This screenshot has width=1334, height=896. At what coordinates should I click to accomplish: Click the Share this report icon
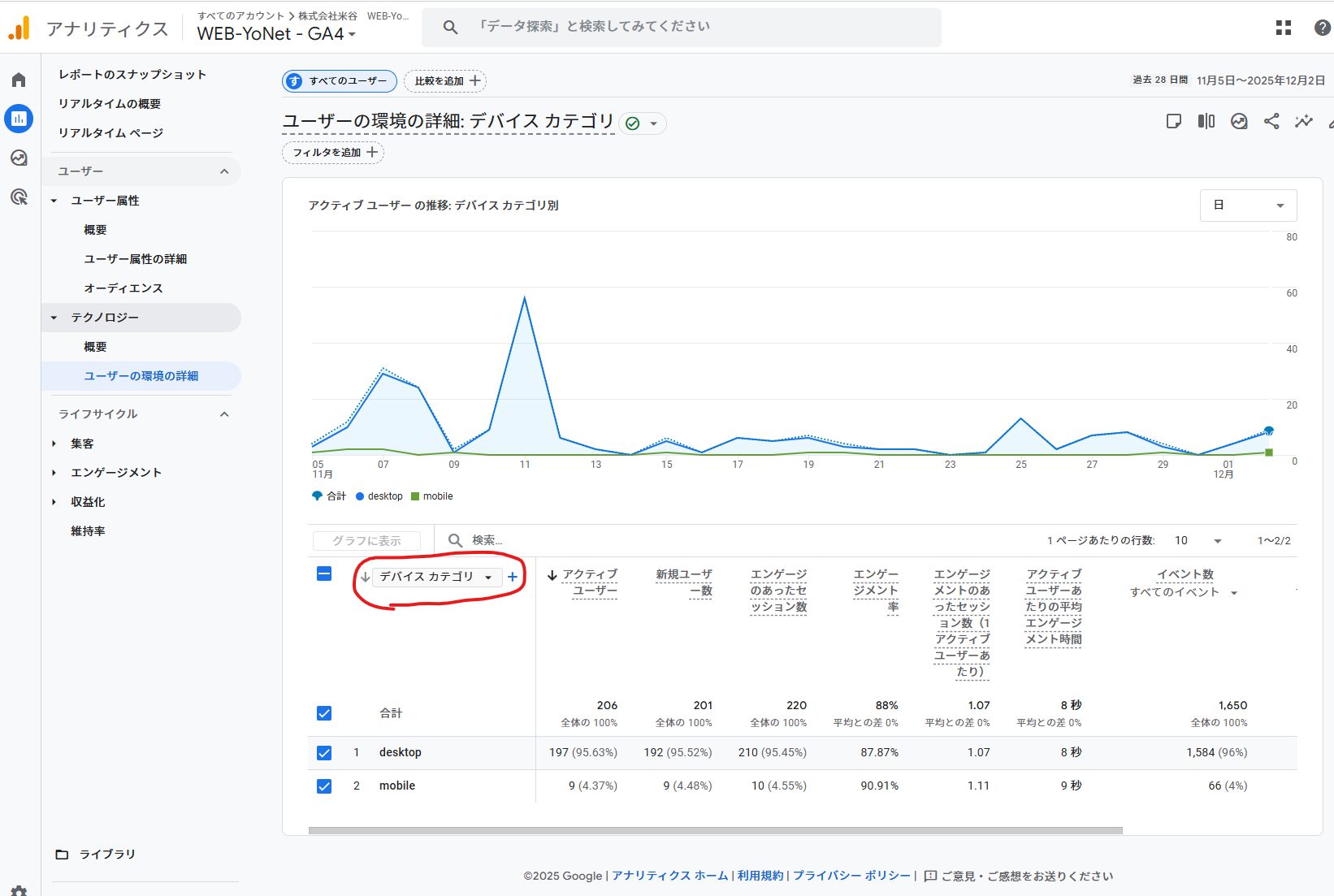(x=1271, y=121)
